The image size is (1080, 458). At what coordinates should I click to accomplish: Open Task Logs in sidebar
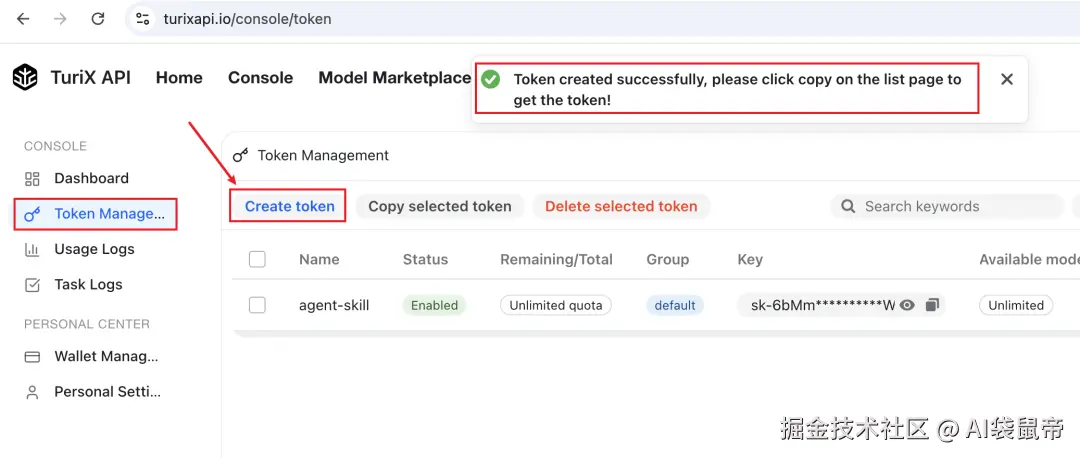pyautogui.click(x=88, y=284)
